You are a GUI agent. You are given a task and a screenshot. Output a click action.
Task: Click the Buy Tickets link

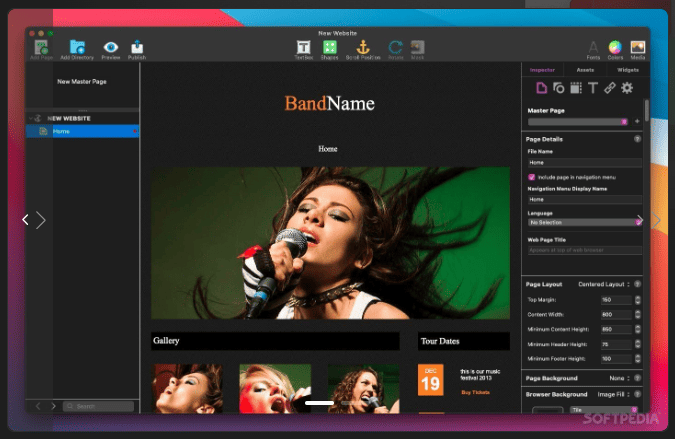pyautogui.click(x=475, y=392)
